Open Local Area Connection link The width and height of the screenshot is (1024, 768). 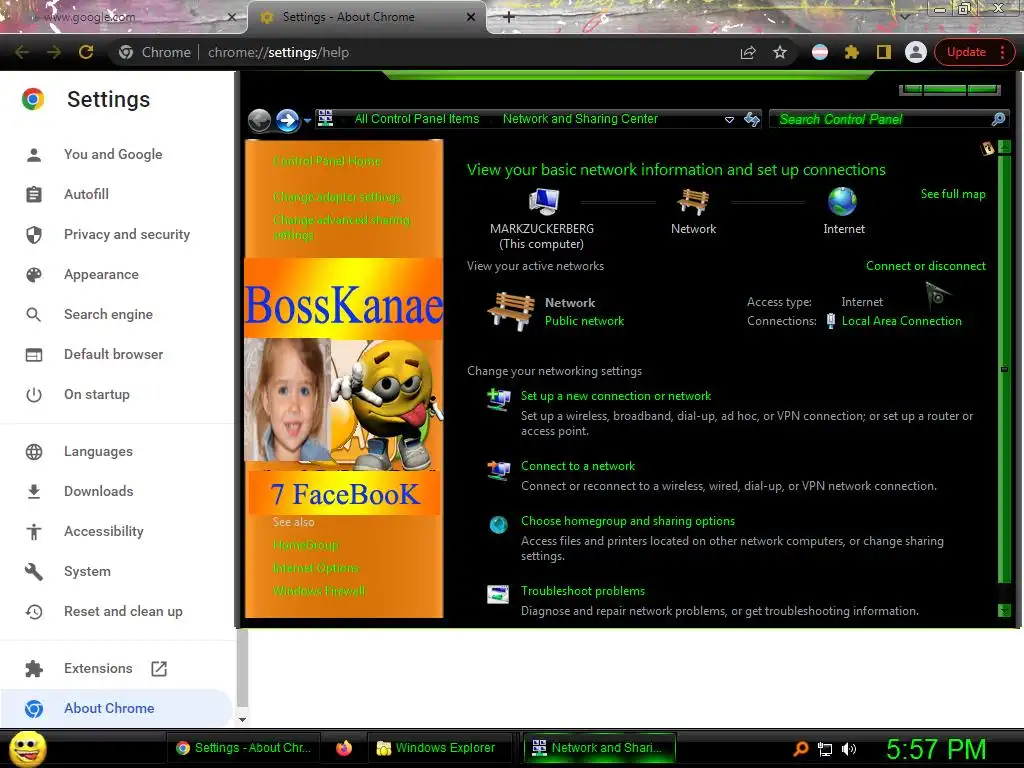pos(901,321)
